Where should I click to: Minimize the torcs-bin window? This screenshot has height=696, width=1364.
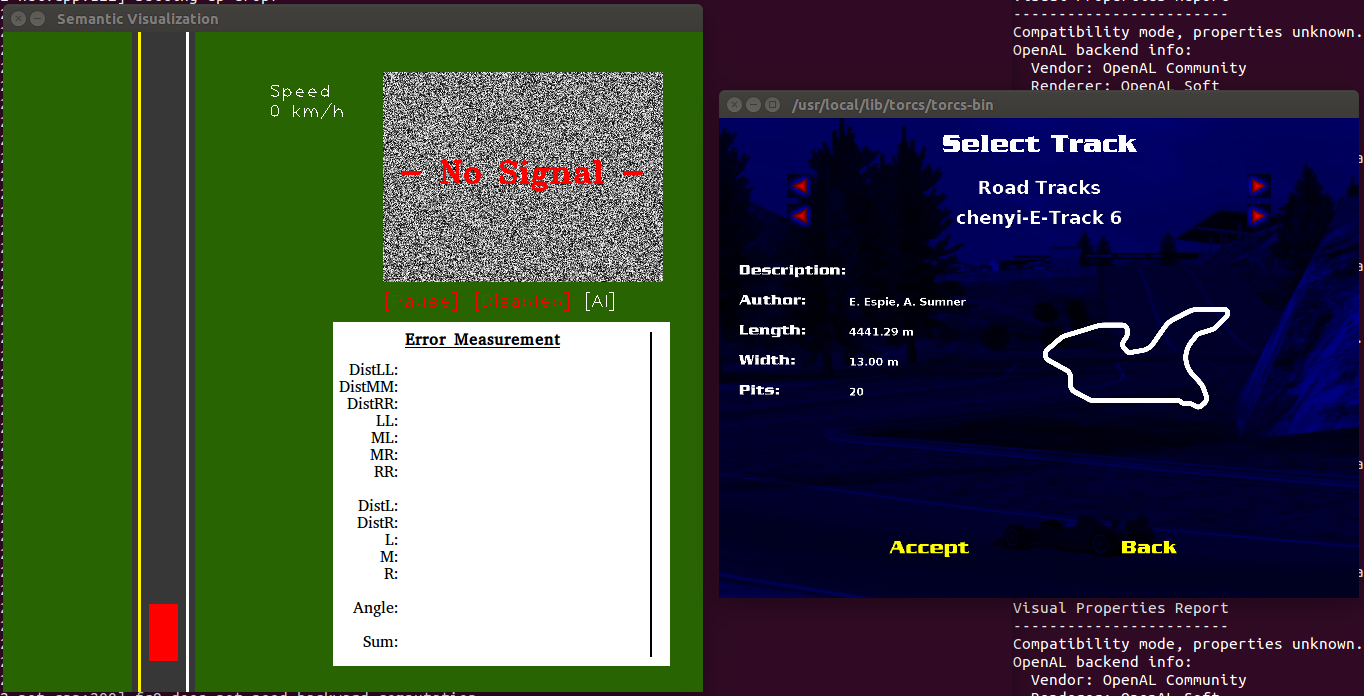[754, 104]
